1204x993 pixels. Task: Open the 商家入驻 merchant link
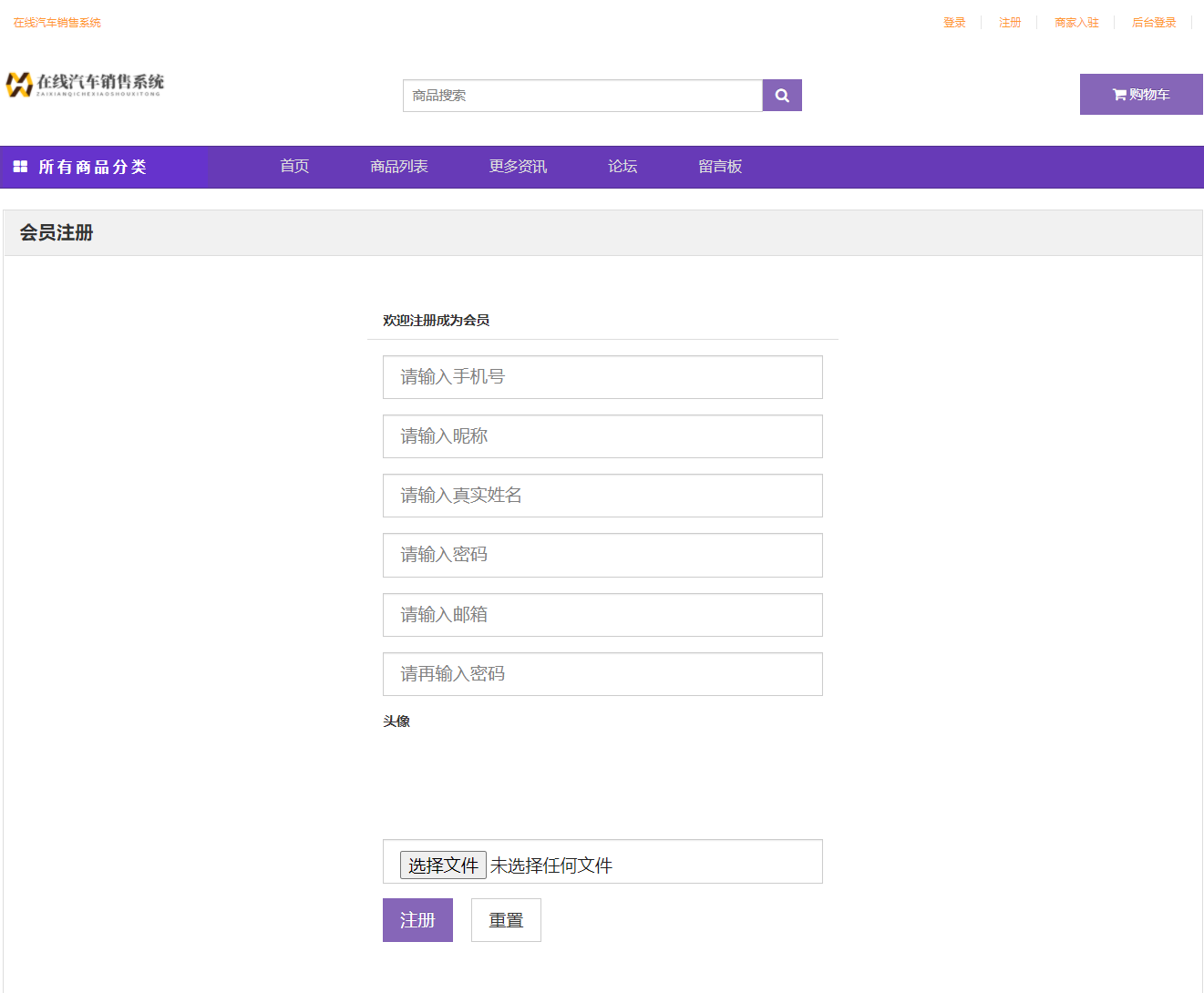coord(1076,23)
